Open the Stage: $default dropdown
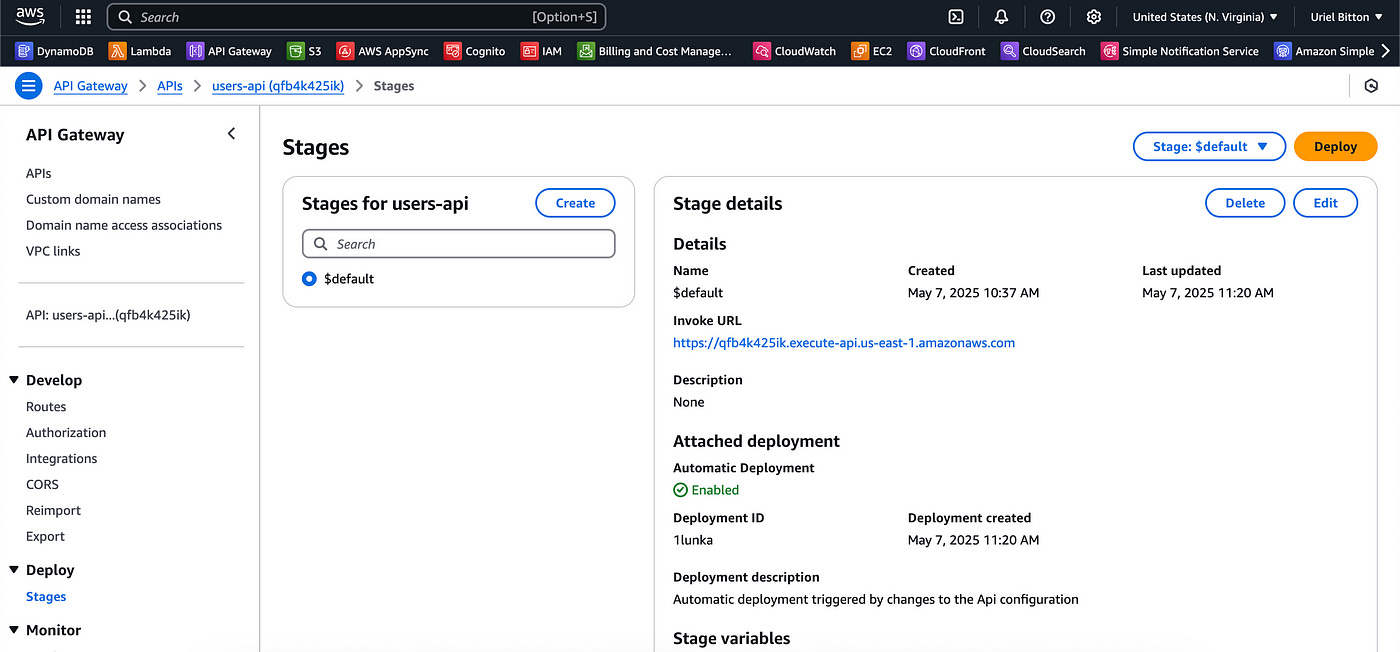The image size is (1400, 652). click(1209, 146)
